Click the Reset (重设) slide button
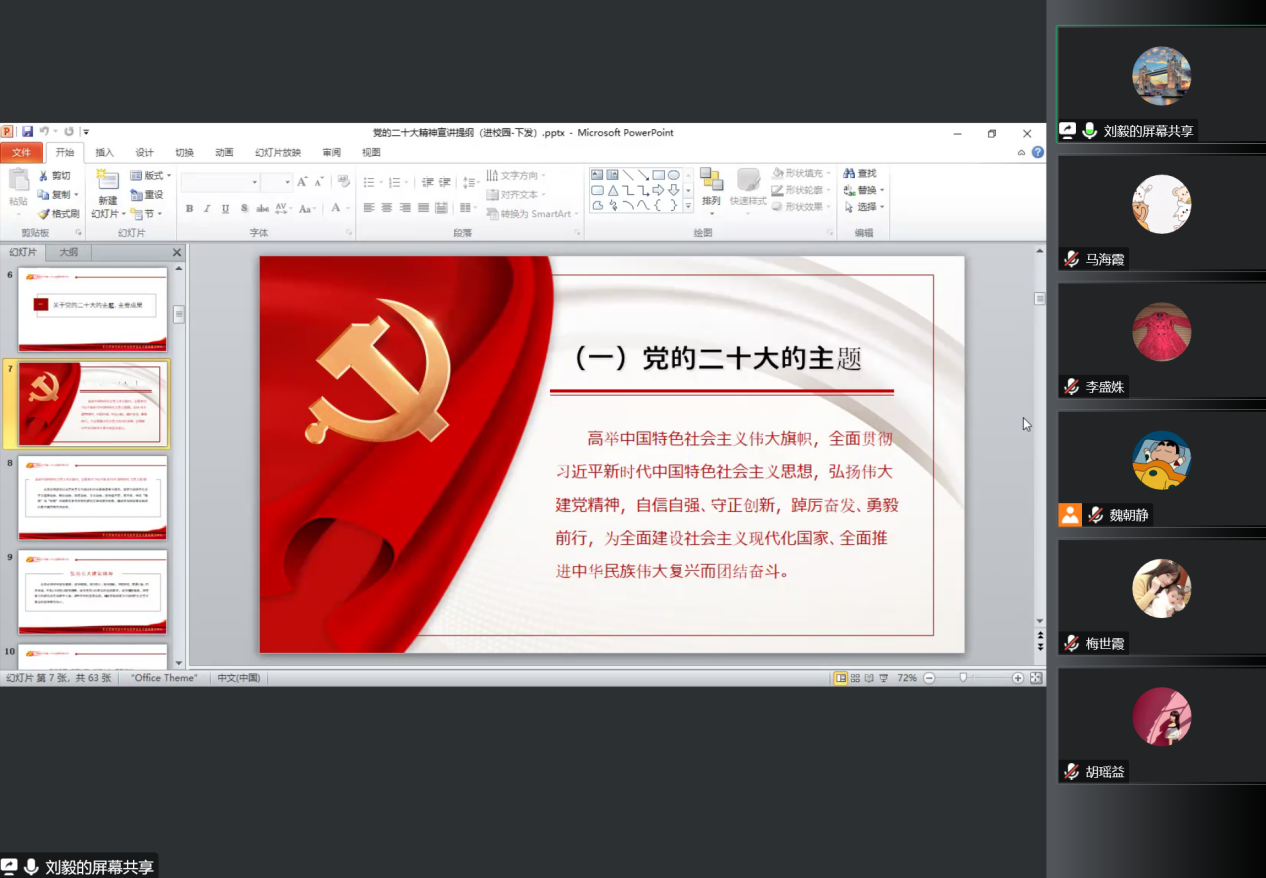This screenshot has height=878, width=1266. click(147, 195)
